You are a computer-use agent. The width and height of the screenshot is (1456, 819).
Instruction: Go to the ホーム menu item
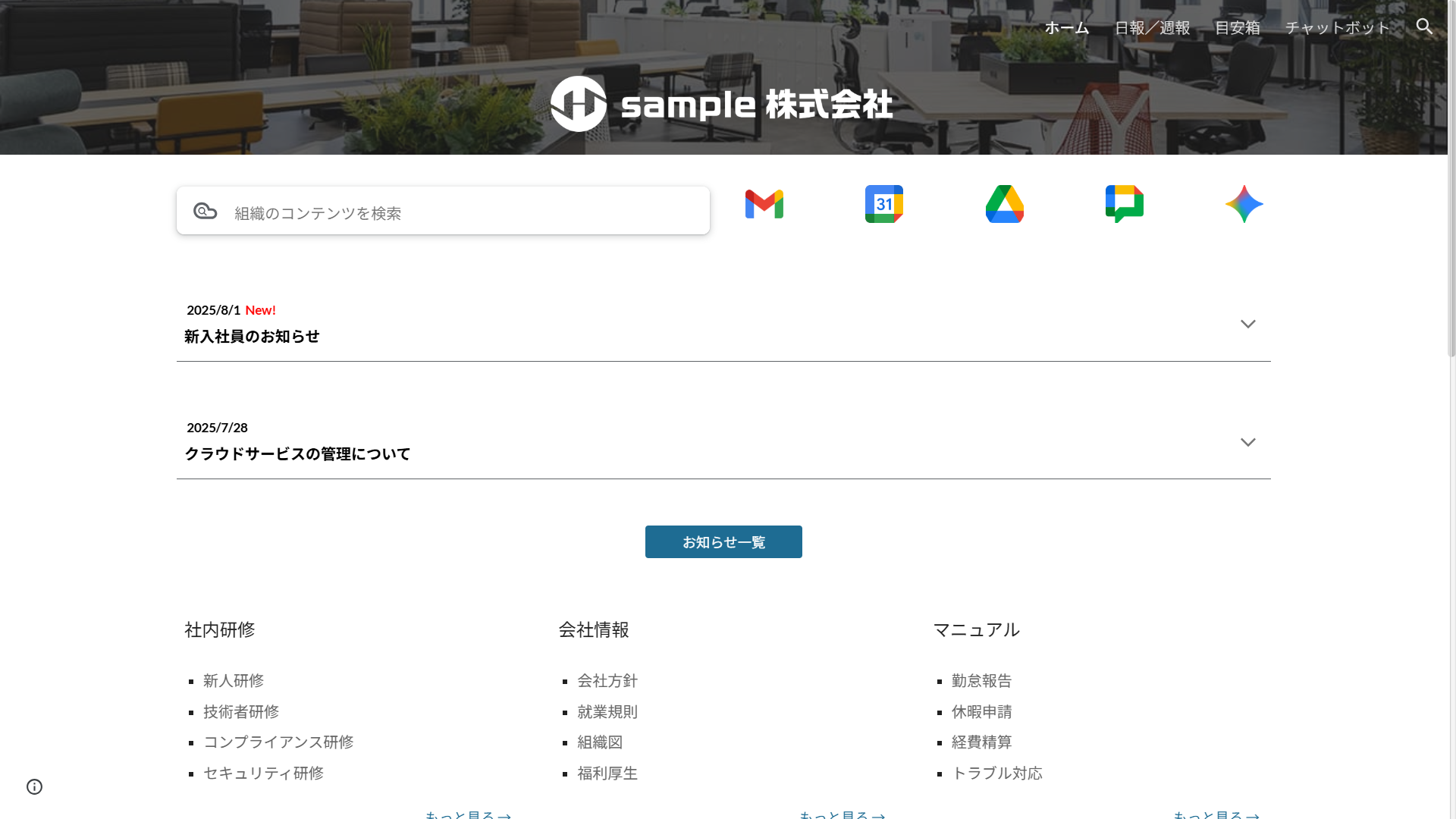pos(1067,28)
